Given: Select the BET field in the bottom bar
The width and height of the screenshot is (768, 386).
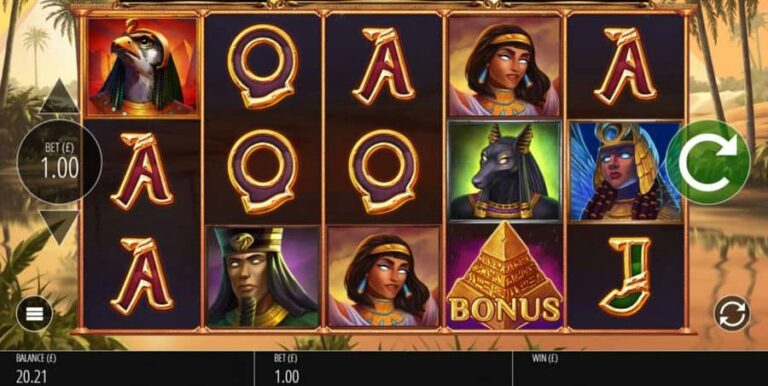Looking at the screenshot, I should pos(383,368).
